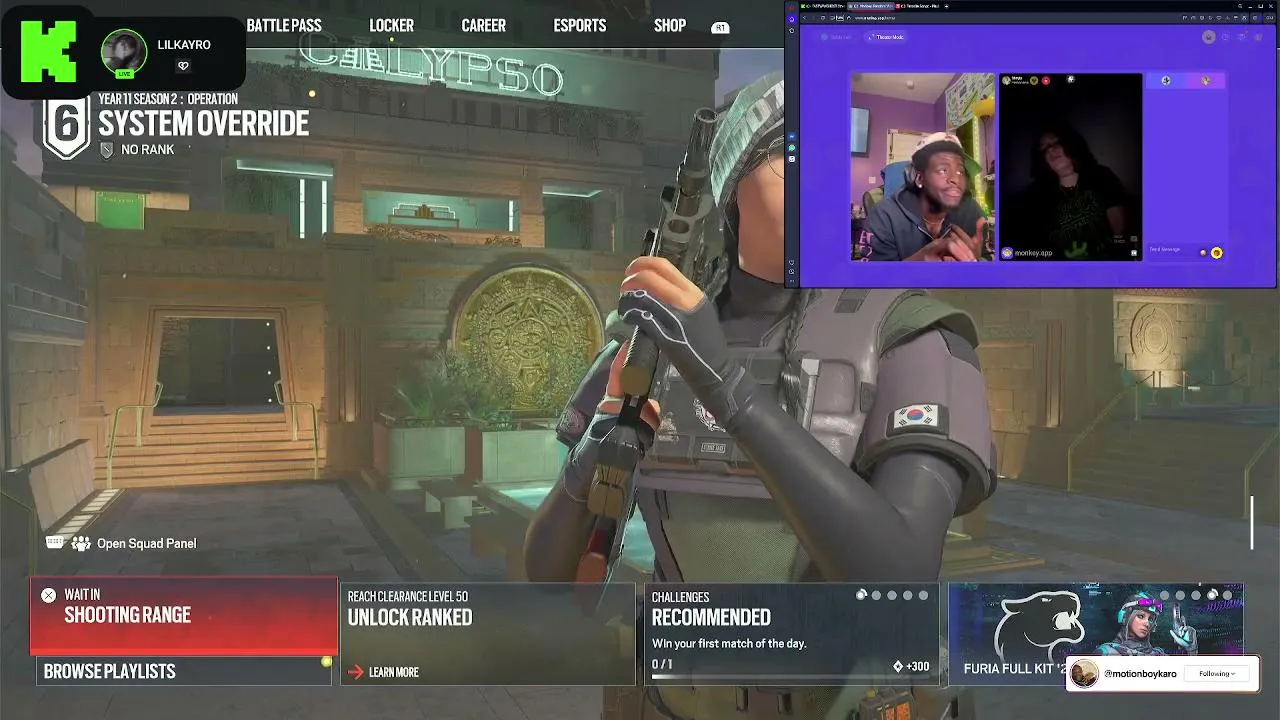Select the first FURIA banner page dot
Screen dimensions: 1280x720
(x=1165, y=595)
